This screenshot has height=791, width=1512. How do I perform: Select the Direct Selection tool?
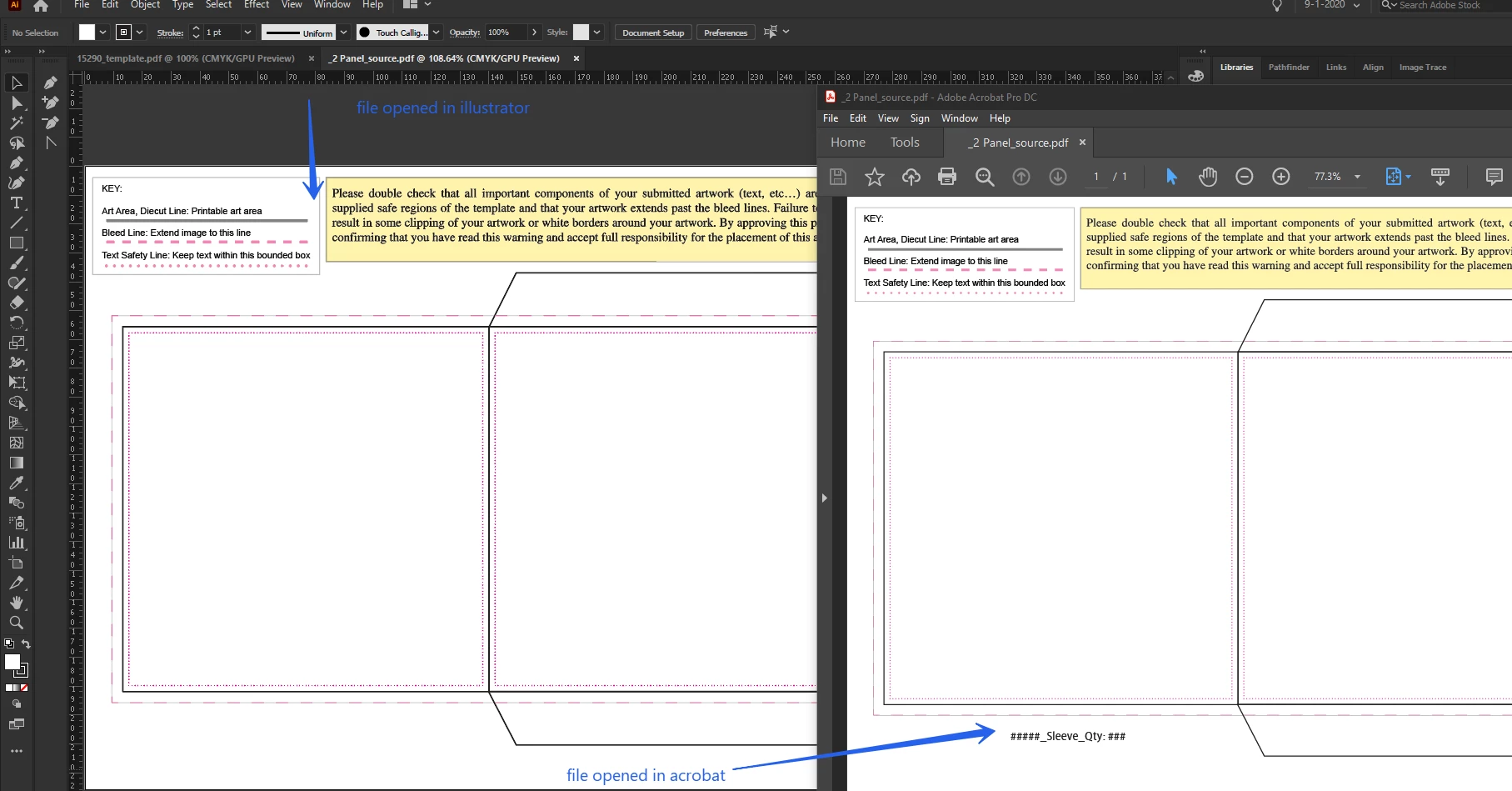click(x=17, y=103)
